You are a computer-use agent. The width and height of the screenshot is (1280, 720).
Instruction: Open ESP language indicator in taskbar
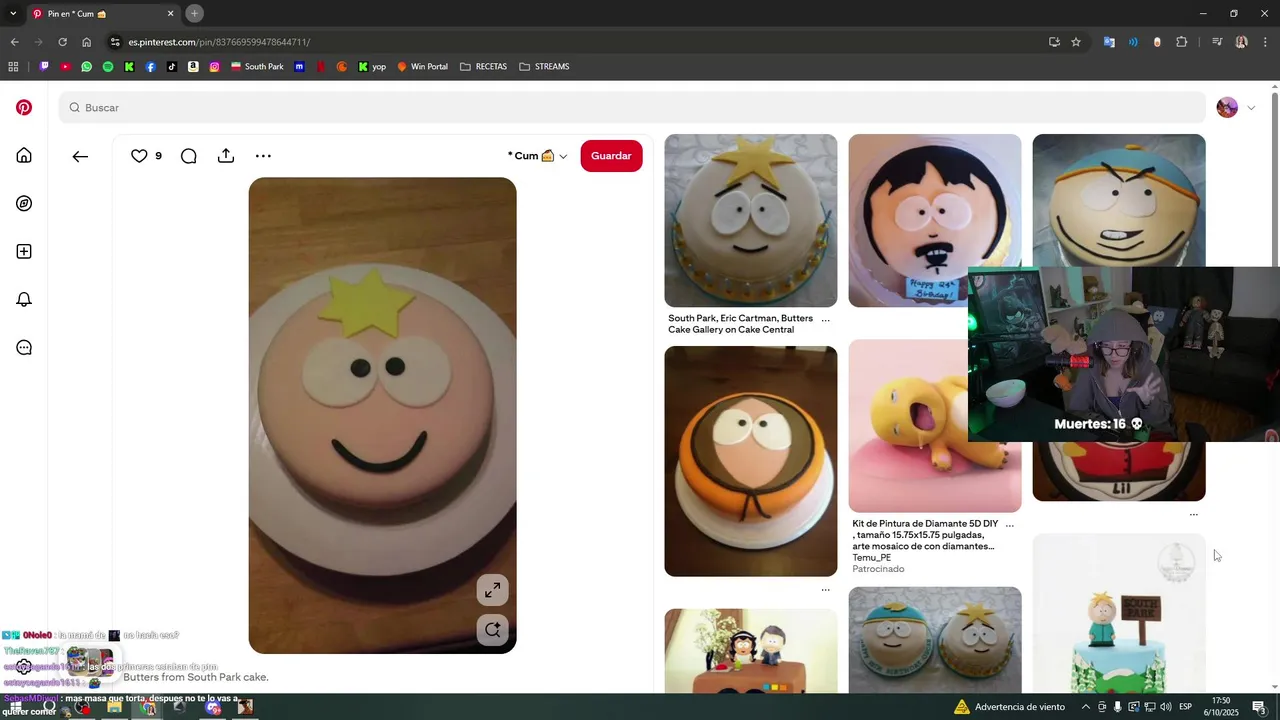pos(1185,707)
